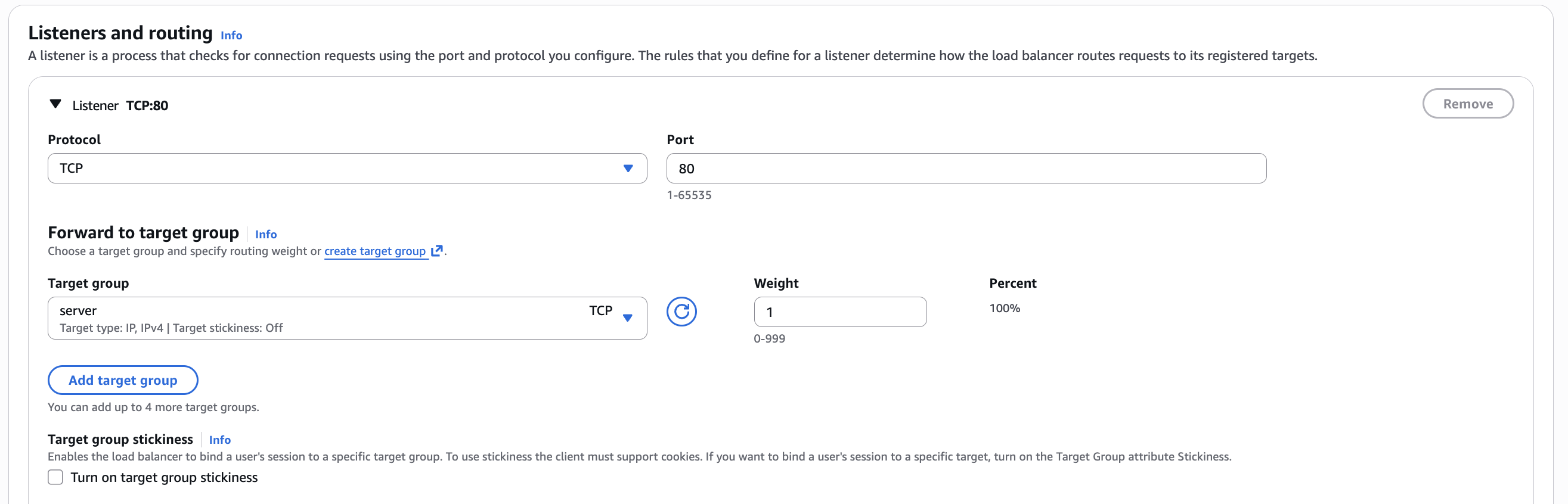Click the Target type description under server
The image size is (1568, 504).
point(171,328)
